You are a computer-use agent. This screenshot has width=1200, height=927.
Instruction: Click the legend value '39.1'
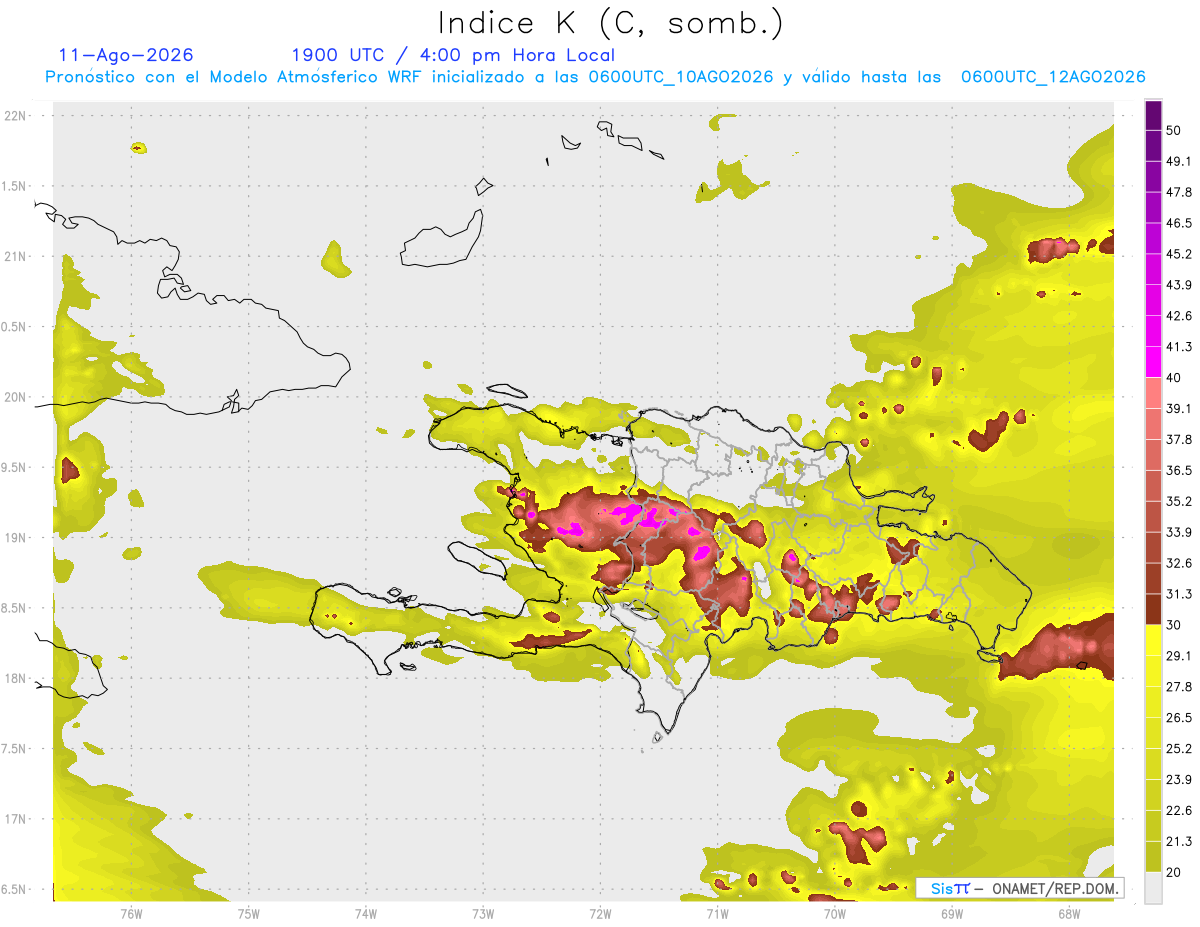pyautogui.click(x=1179, y=408)
